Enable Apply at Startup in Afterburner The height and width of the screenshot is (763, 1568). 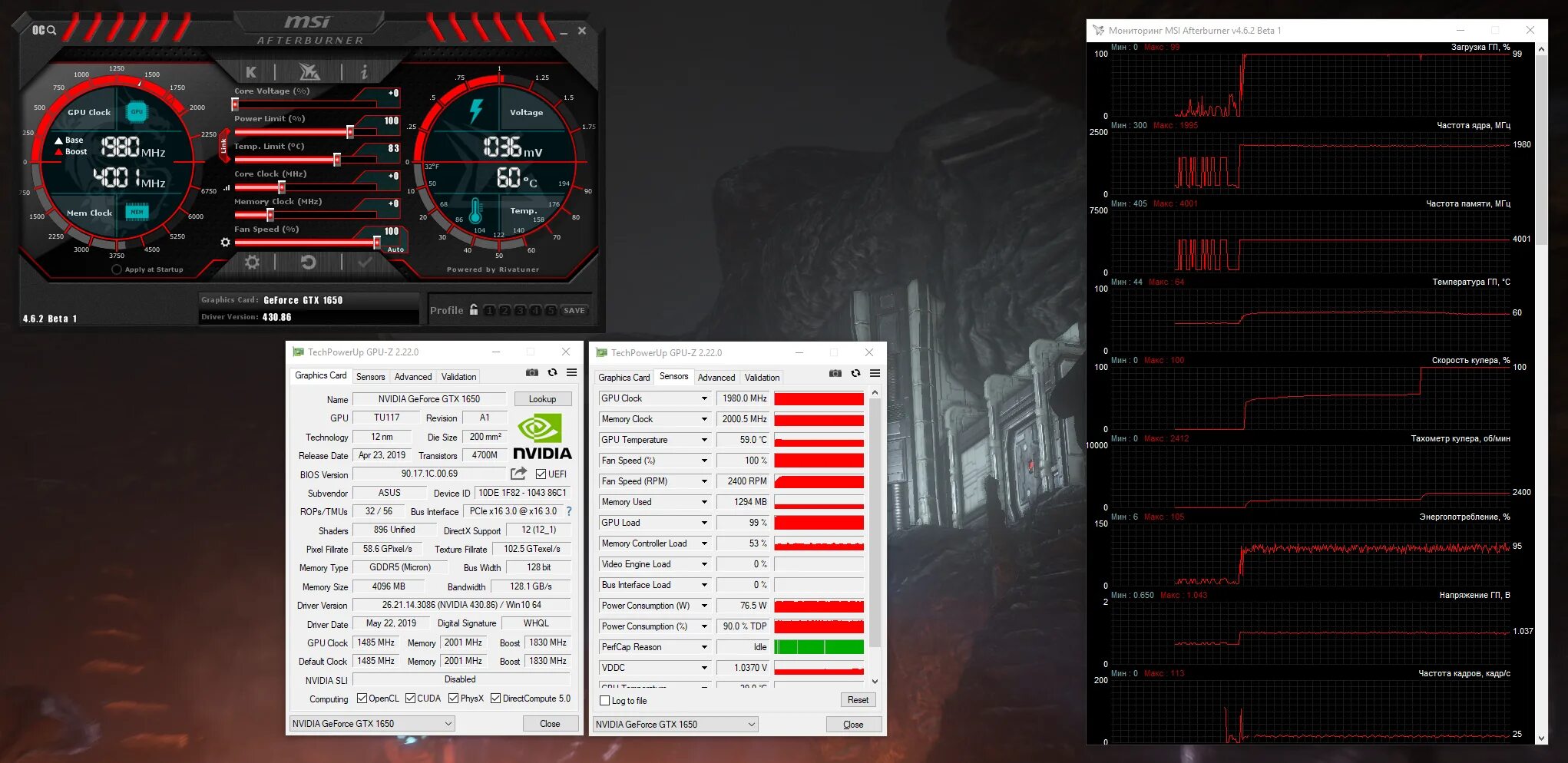point(117,269)
